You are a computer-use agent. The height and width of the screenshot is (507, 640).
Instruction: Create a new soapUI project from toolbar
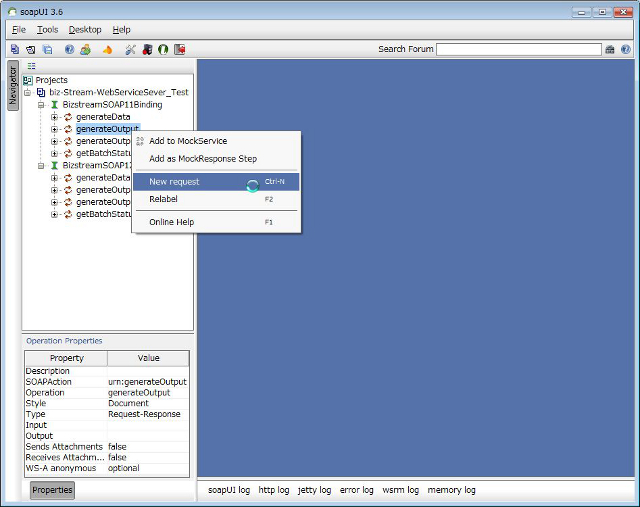pyautogui.click(x=15, y=49)
